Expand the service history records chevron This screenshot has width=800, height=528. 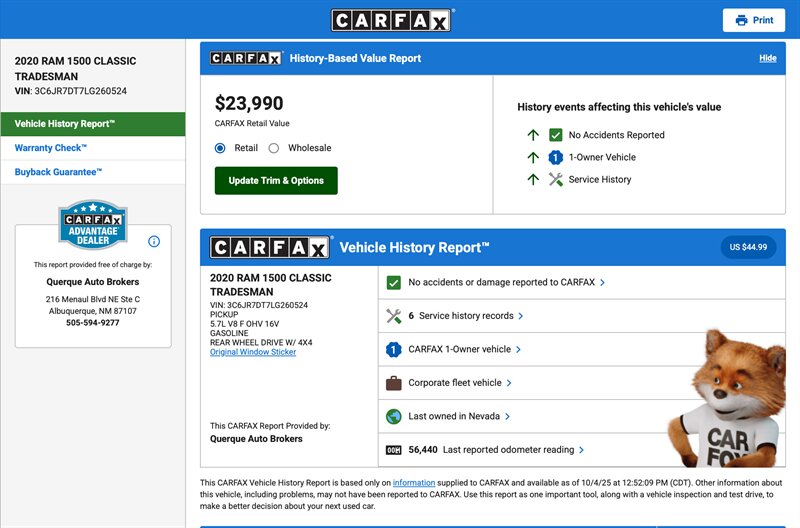click(x=522, y=316)
